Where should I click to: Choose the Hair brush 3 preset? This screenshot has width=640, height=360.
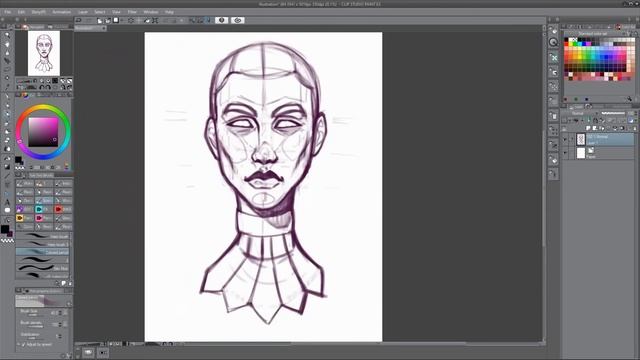tap(43, 244)
